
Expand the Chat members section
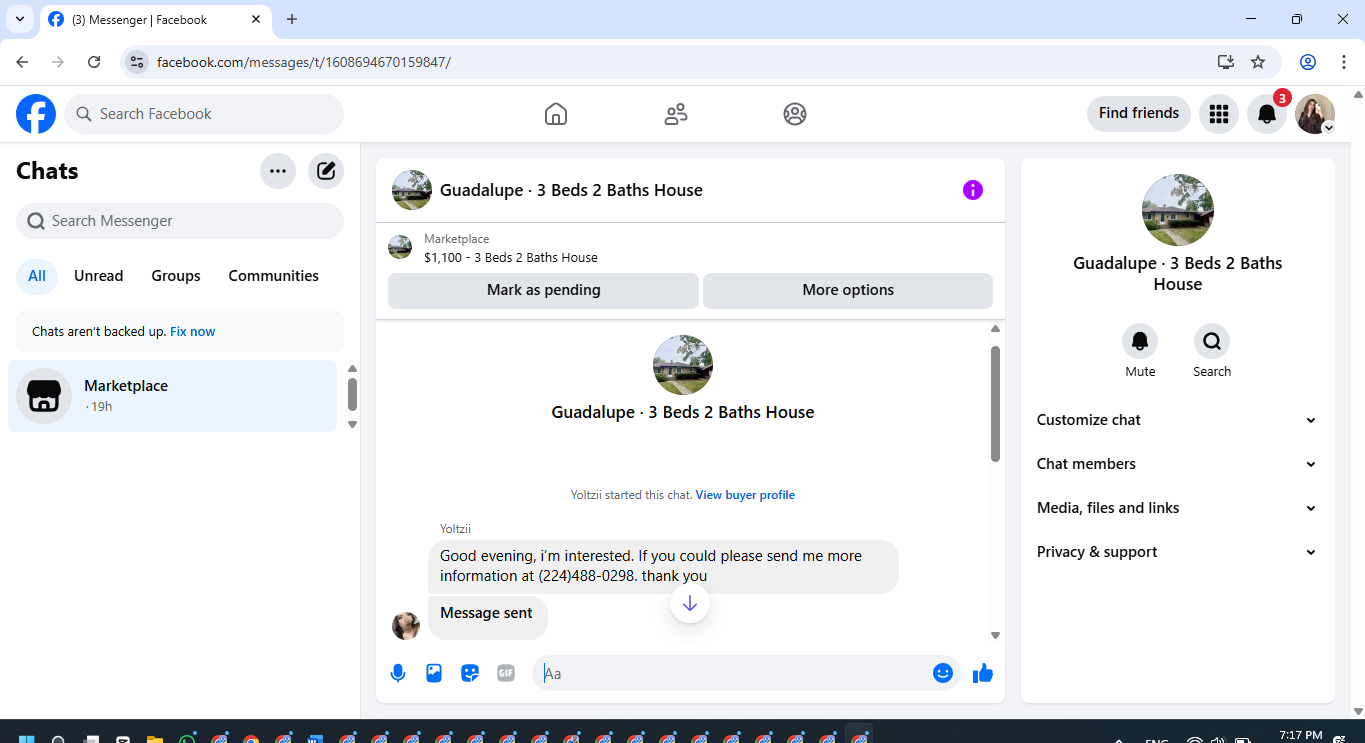1177,464
